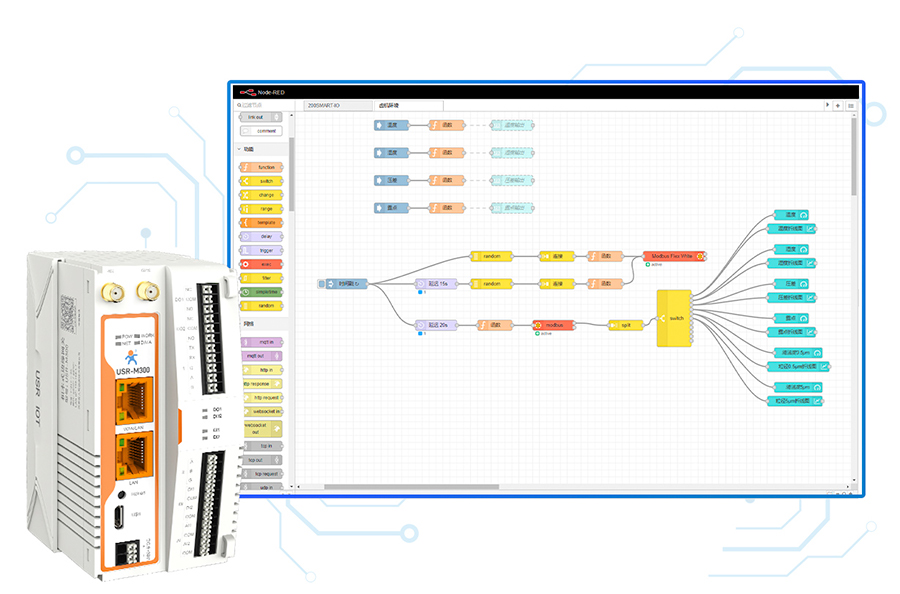This screenshot has height=594, width=900.
Task: Pick the red exec palette node
Action: [x=261, y=265]
